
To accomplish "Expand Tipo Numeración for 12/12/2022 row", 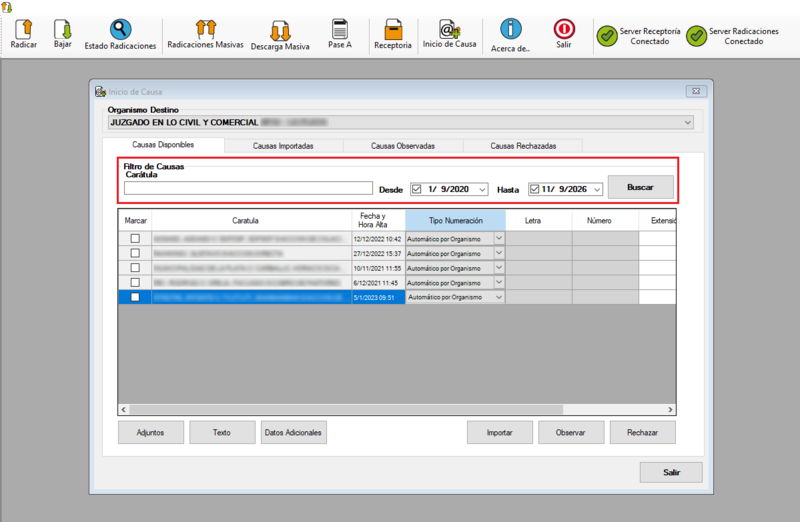I will coord(499,238).
